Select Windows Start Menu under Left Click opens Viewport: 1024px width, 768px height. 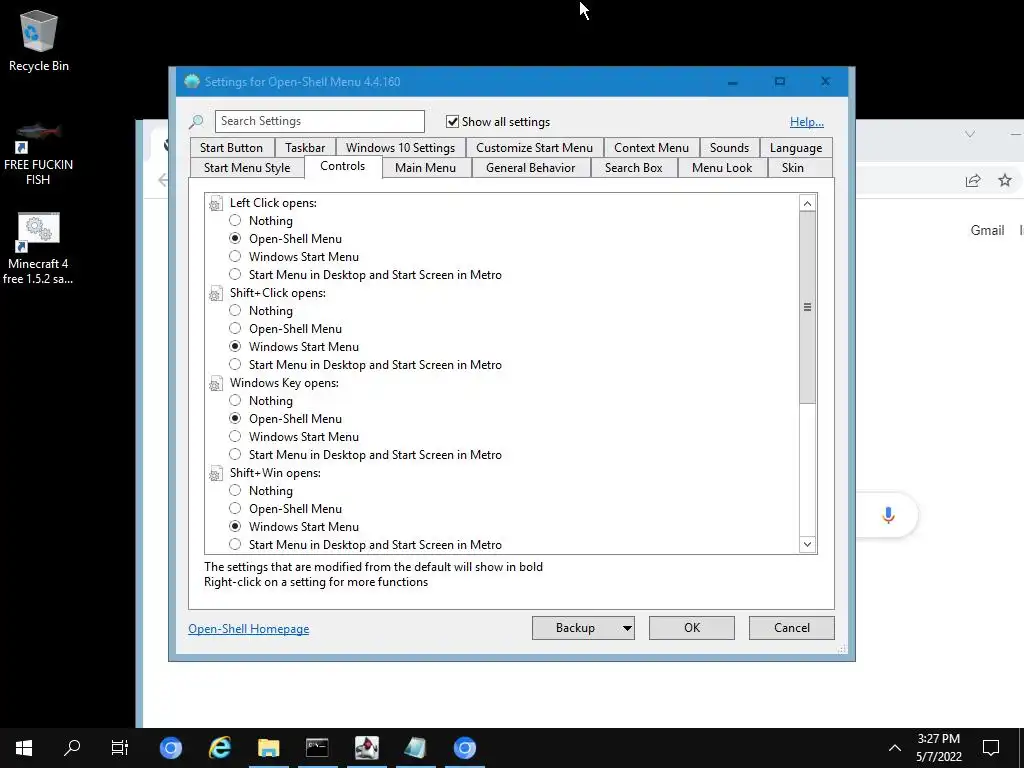click(x=235, y=257)
